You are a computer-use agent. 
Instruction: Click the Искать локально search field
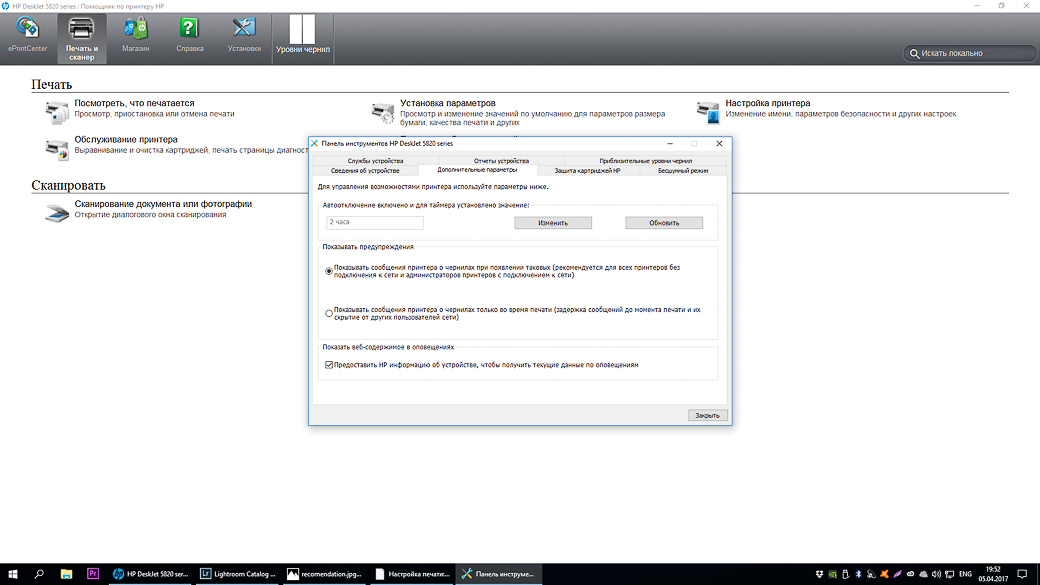(x=970, y=53)
